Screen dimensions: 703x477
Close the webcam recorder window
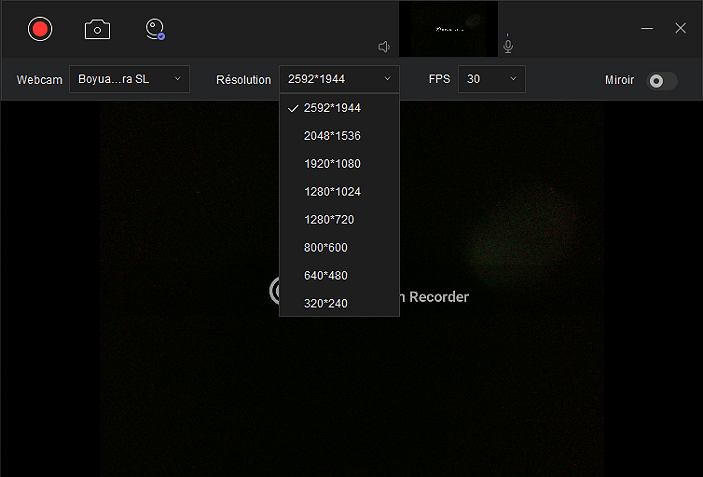pyautogui.click(x=681, y=28)
